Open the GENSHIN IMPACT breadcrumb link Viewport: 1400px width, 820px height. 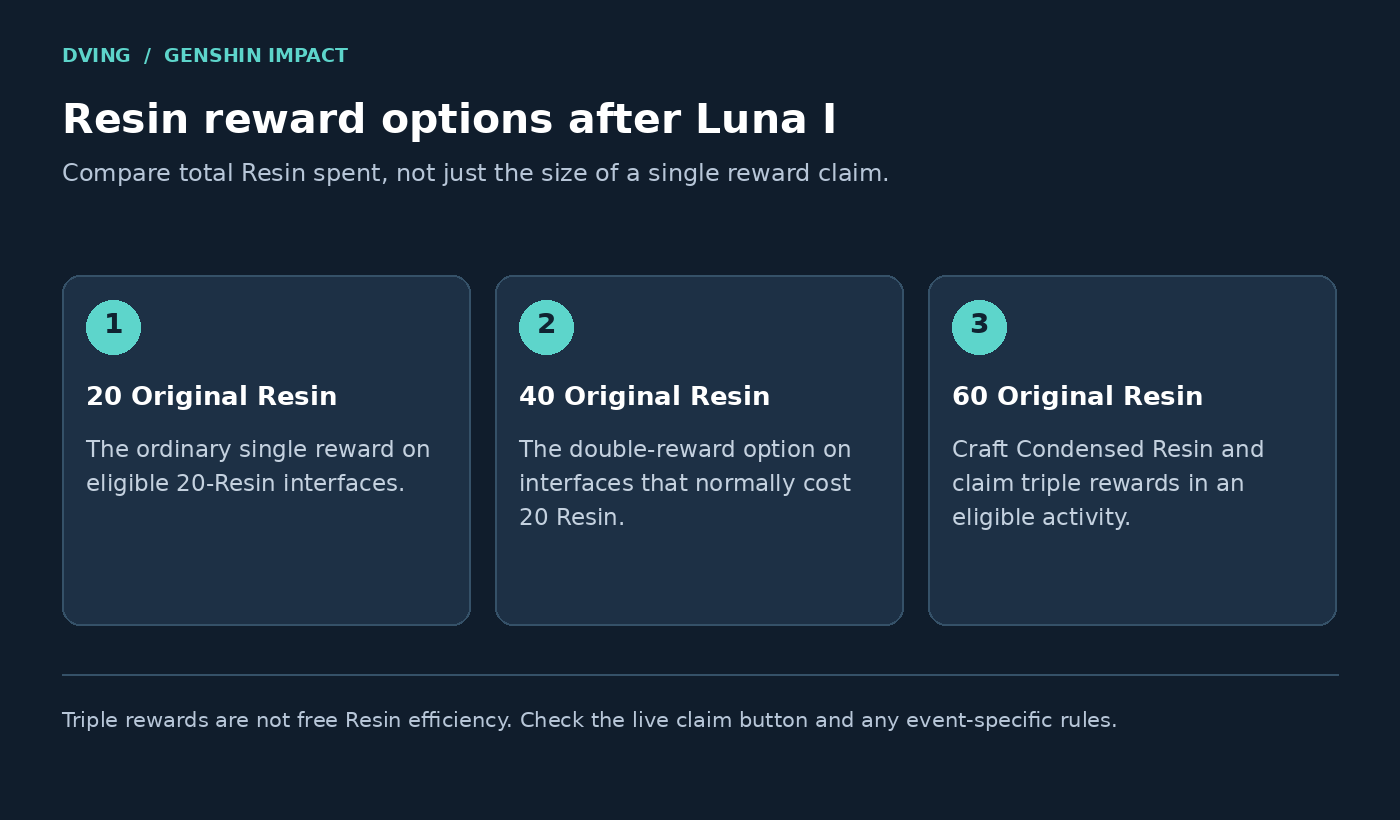pos(256,56)
